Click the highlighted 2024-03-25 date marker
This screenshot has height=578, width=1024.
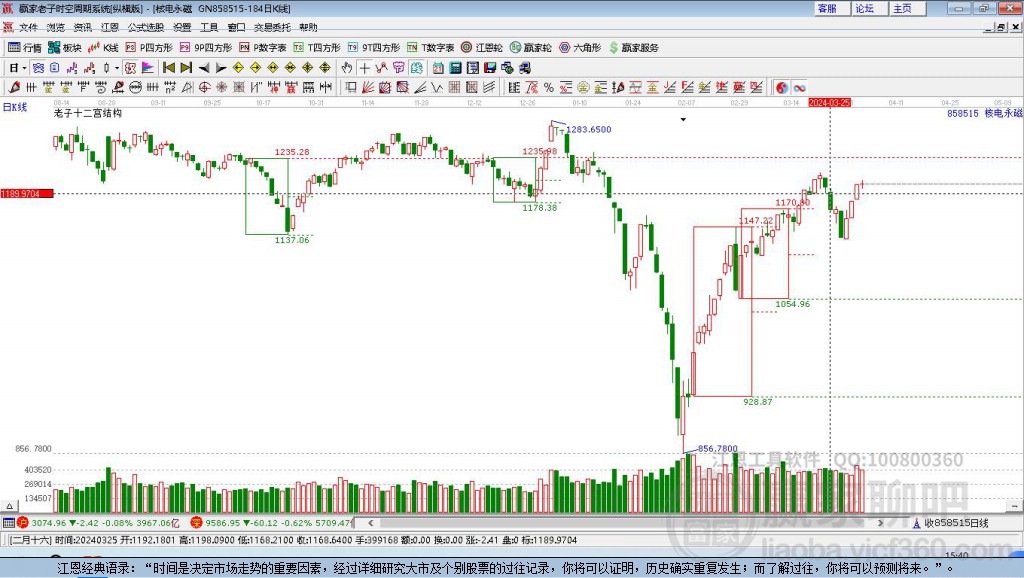point(829,103)
